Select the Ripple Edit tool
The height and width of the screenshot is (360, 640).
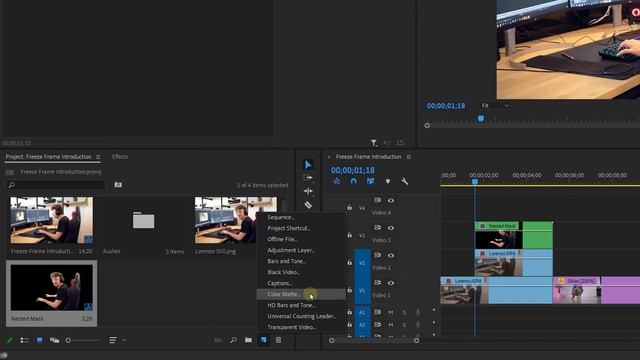[308, 191]
